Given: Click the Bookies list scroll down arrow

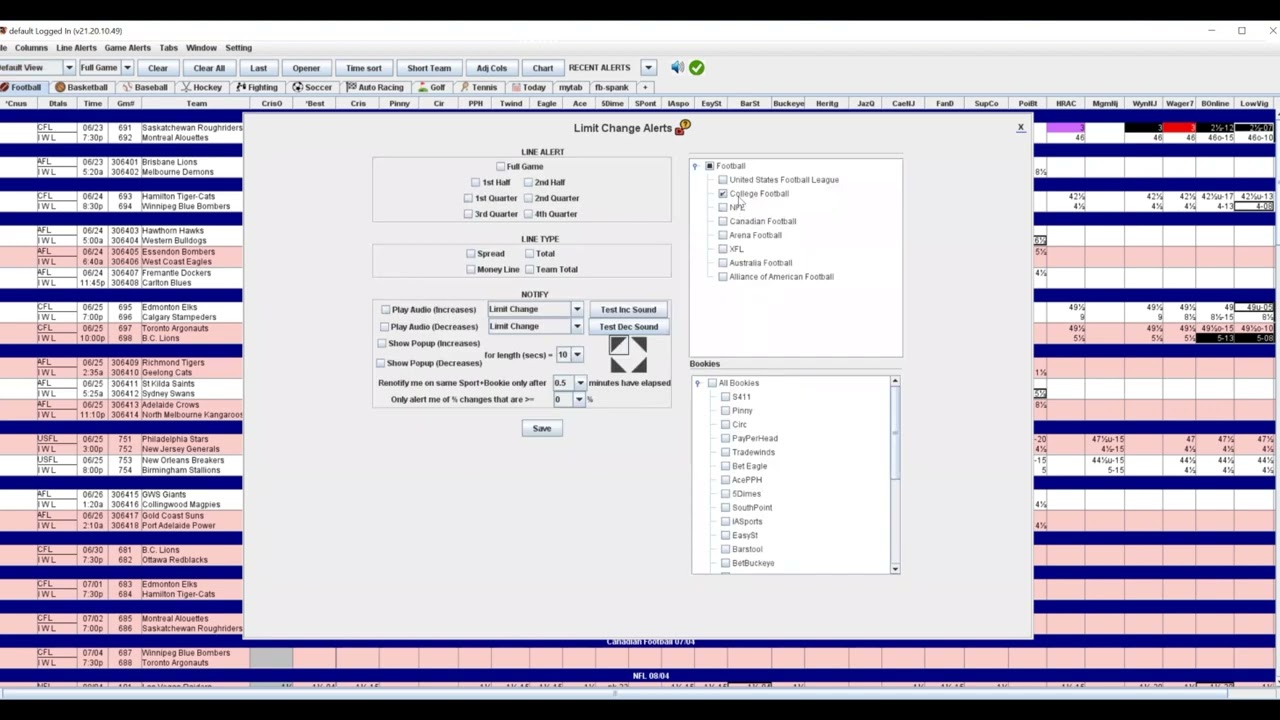Looking at the screenshot, I should [x=895, y=569].
